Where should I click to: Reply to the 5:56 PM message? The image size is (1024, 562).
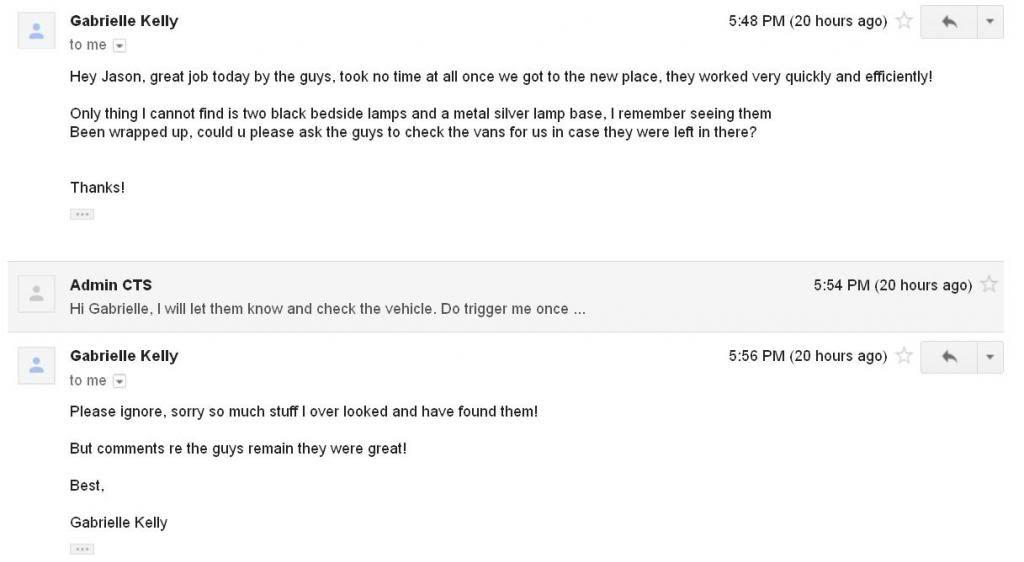point(949,357)
